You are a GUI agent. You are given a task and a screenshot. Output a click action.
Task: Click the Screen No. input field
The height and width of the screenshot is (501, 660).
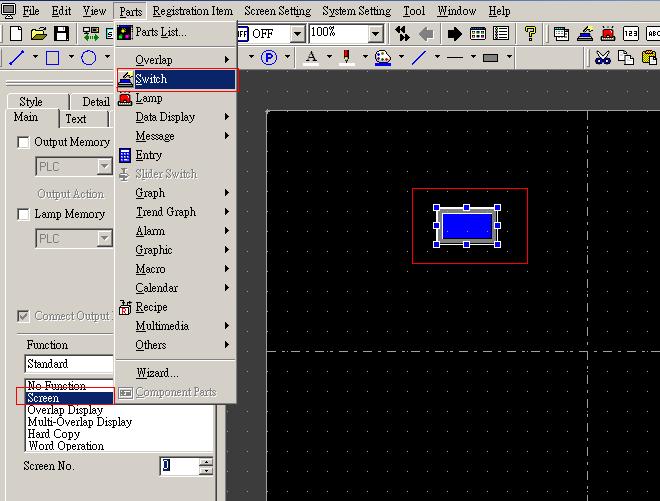pos(178,466)
